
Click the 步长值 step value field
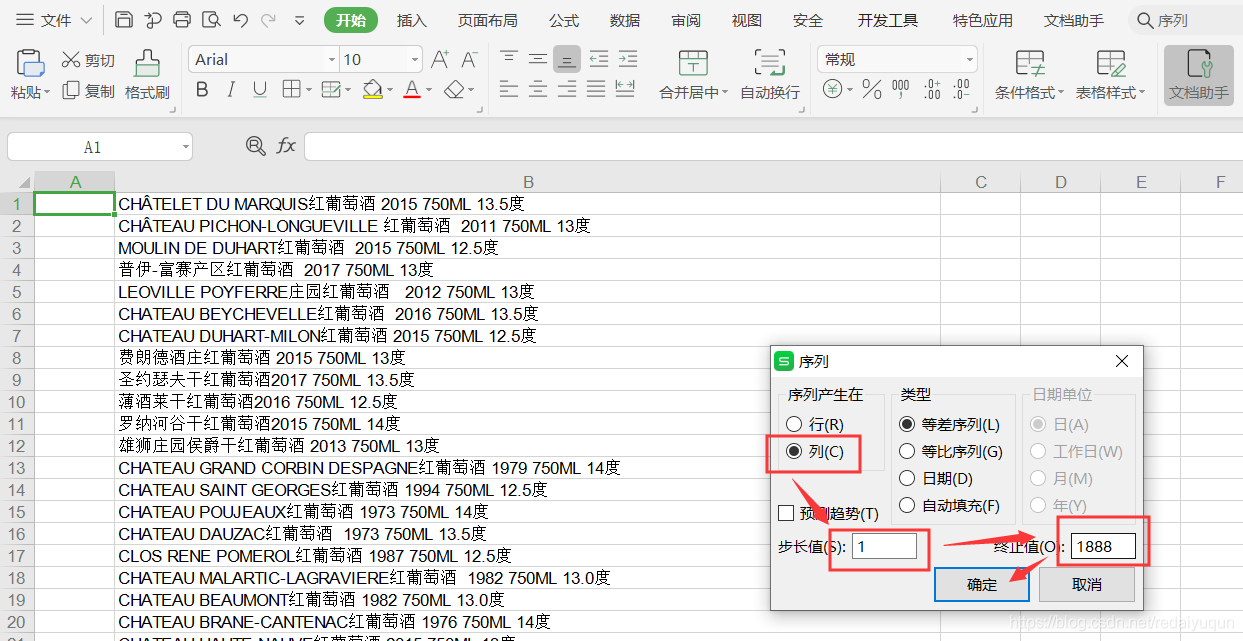(x=885, y=546)
